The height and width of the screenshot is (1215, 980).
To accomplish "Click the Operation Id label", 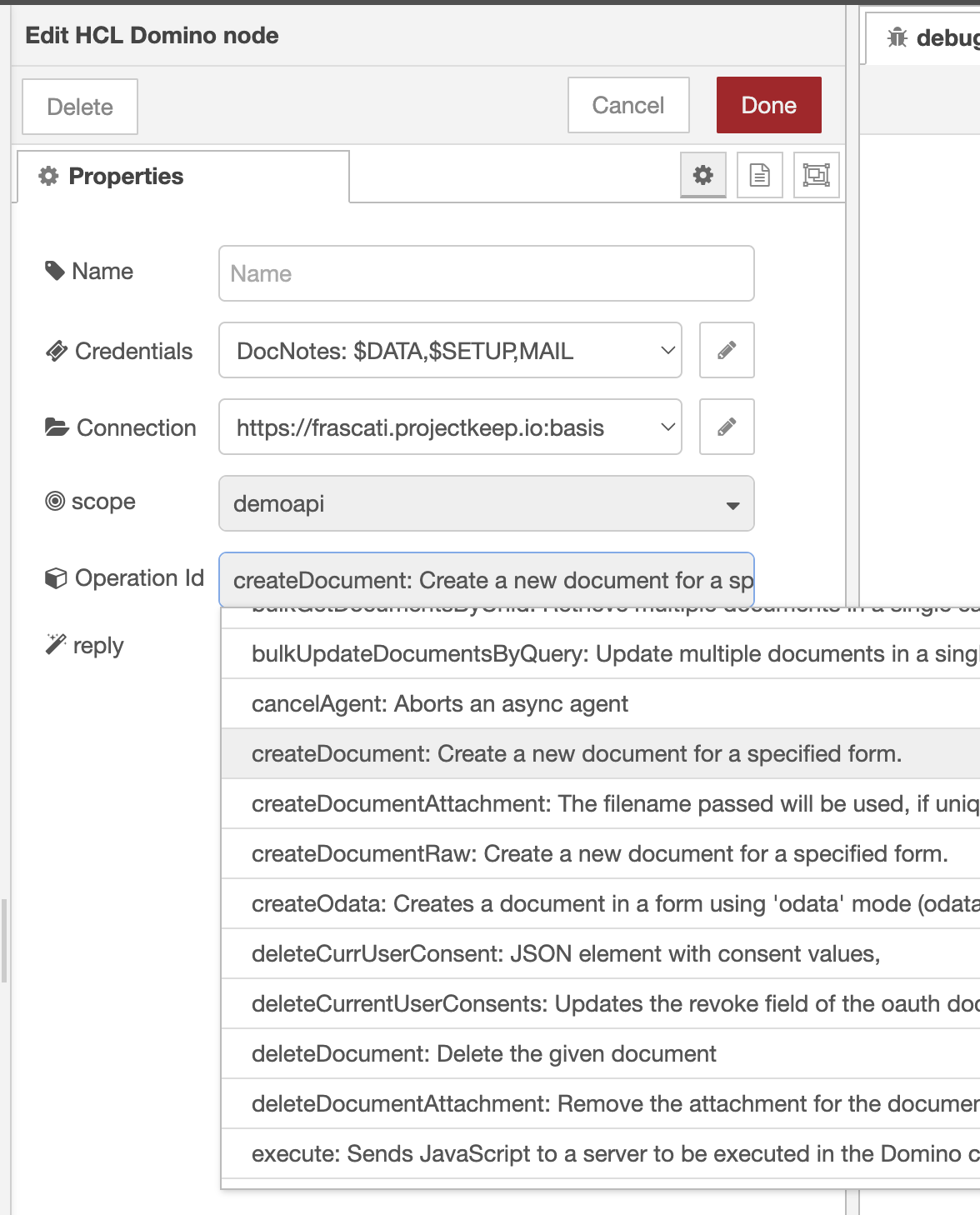I will point(139,578).
